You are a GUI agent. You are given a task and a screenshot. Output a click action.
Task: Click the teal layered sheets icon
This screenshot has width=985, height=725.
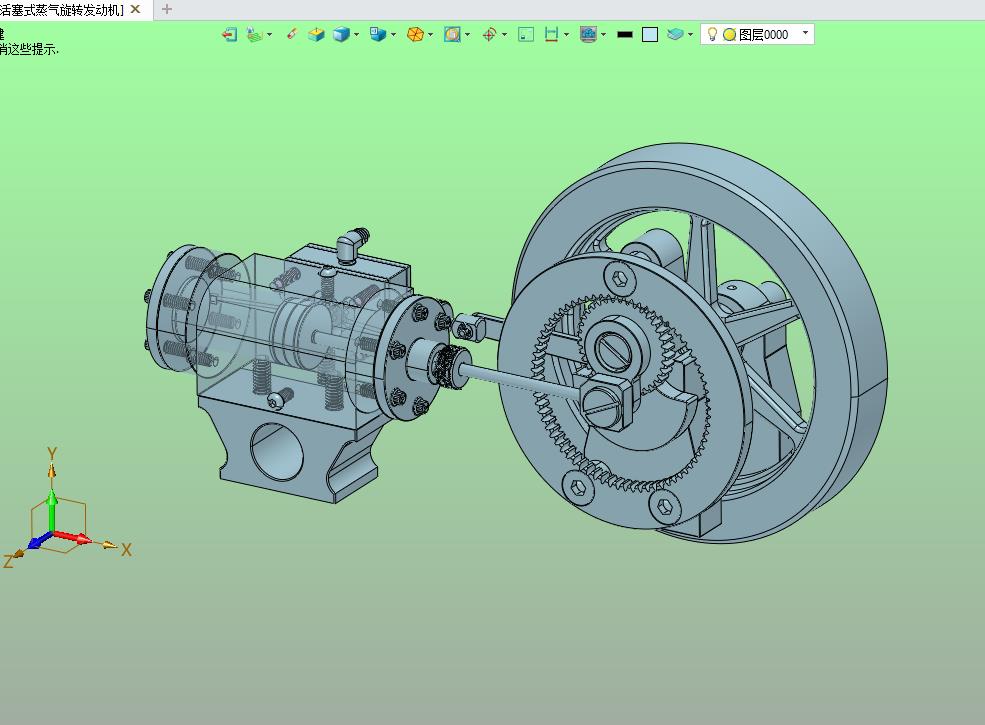click(x=675, y=35)
